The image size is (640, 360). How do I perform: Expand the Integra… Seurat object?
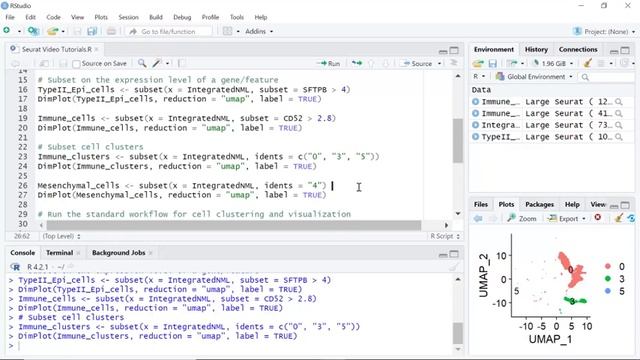click(x=476, y=125)
